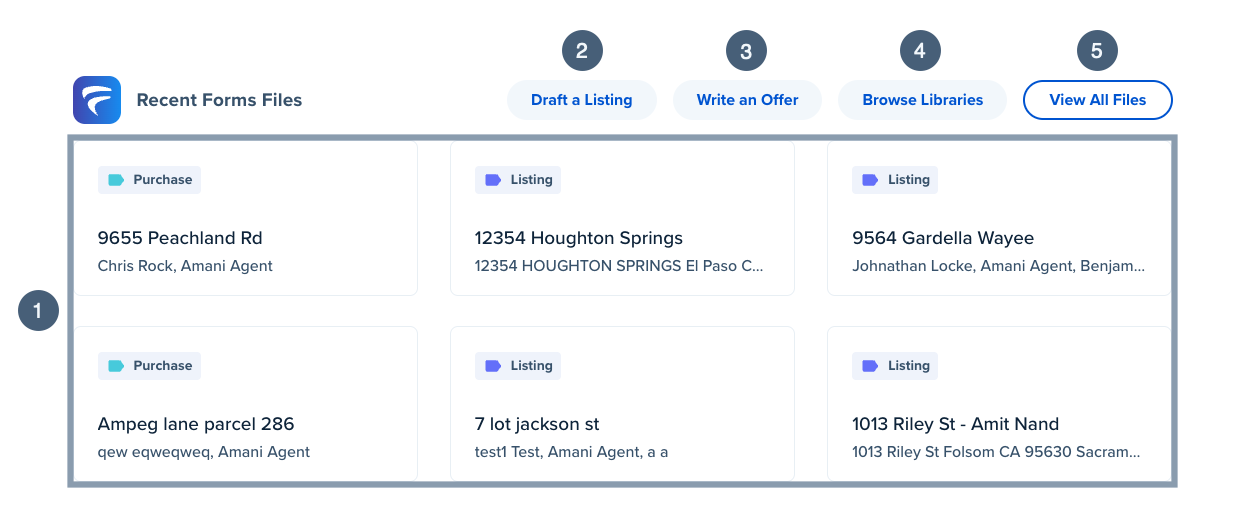Screen dimensions: 1254x530
Task: Select the 9564 Gardella Wayee file card
Action: pyautogui.click(x=998, y=238)
